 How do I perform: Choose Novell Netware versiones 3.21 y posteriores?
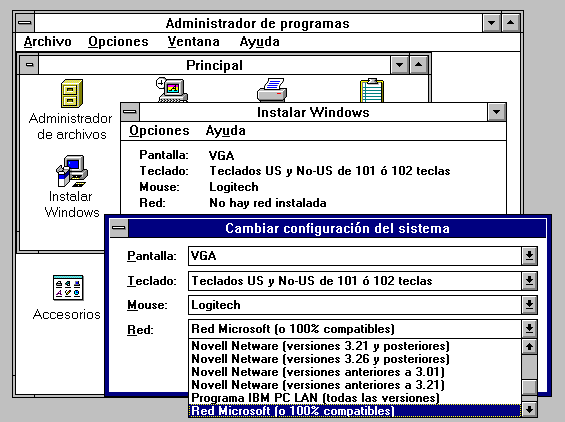coord(355,346)
